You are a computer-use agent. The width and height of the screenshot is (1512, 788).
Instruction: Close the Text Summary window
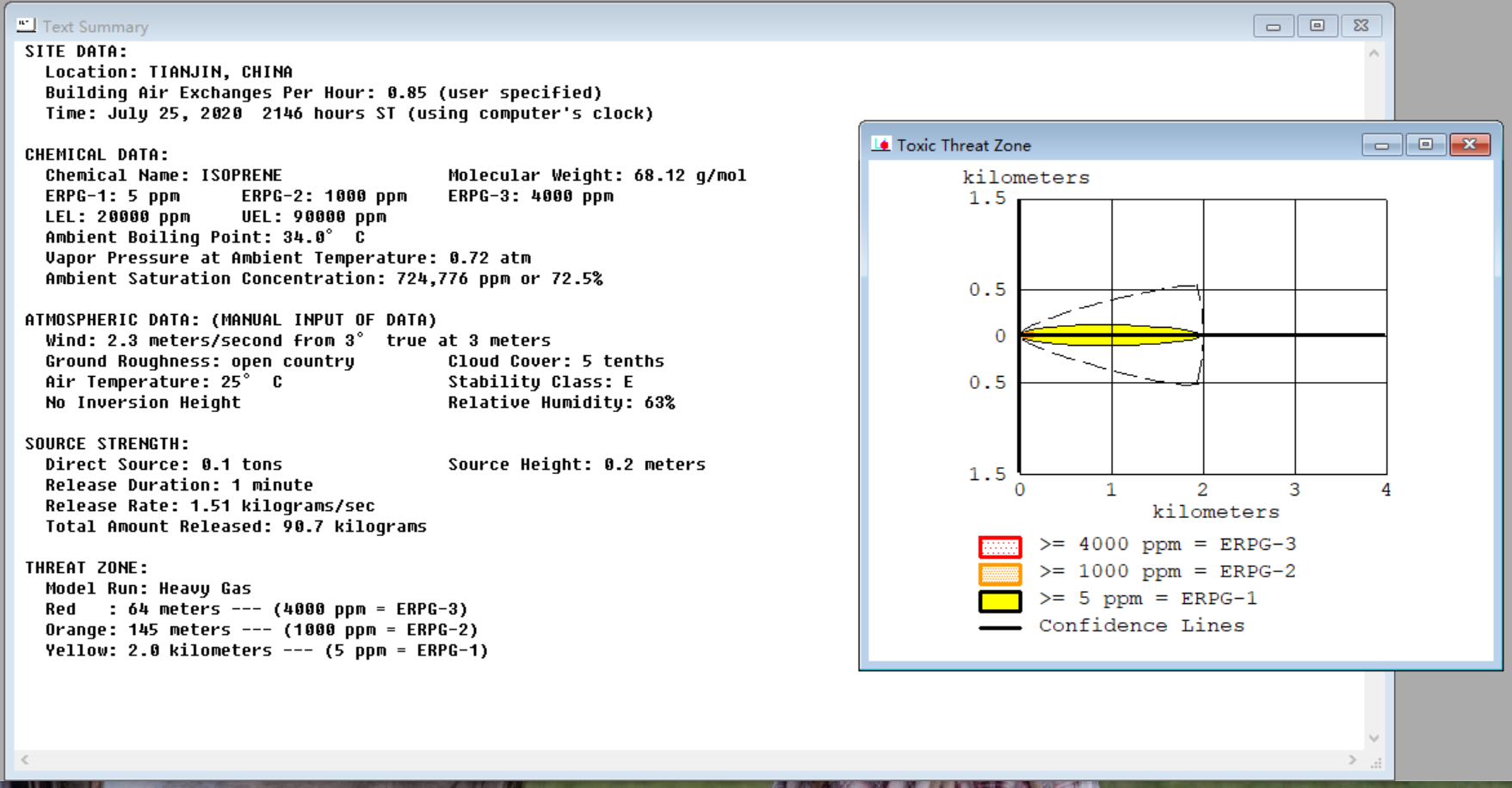1361,26
